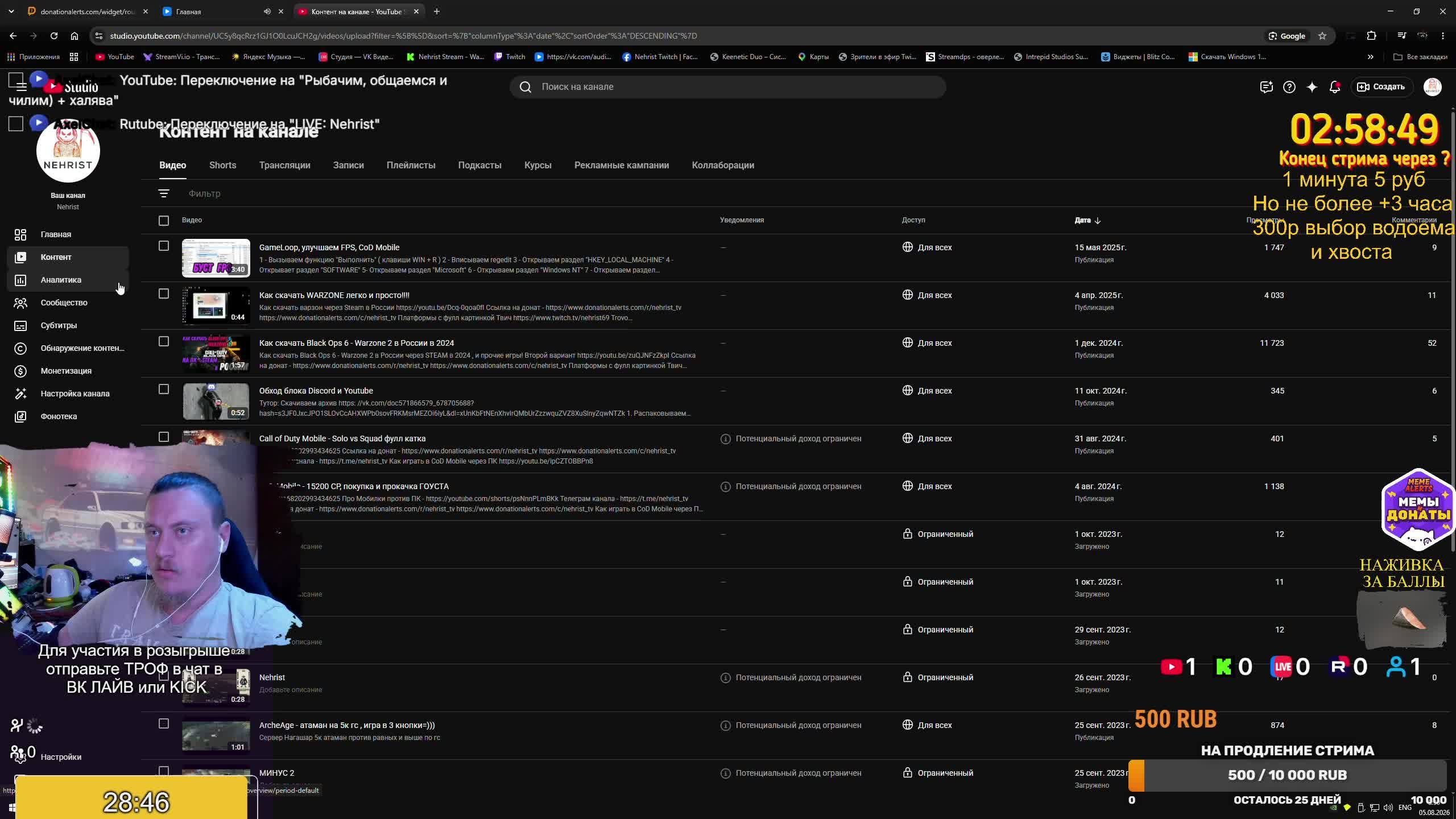Open the Рекламные кампании tab

(x=622, y=166)
